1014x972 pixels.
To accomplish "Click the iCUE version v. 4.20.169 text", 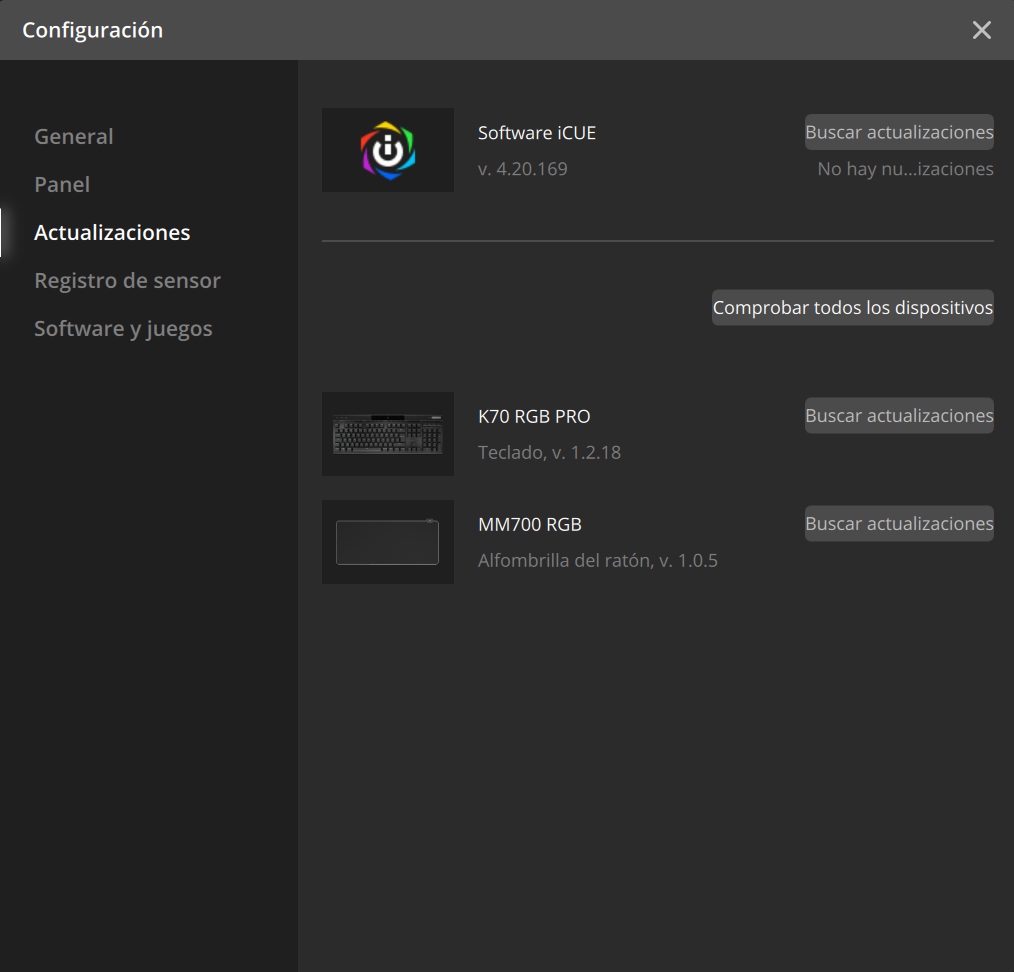I will [523, 169].
